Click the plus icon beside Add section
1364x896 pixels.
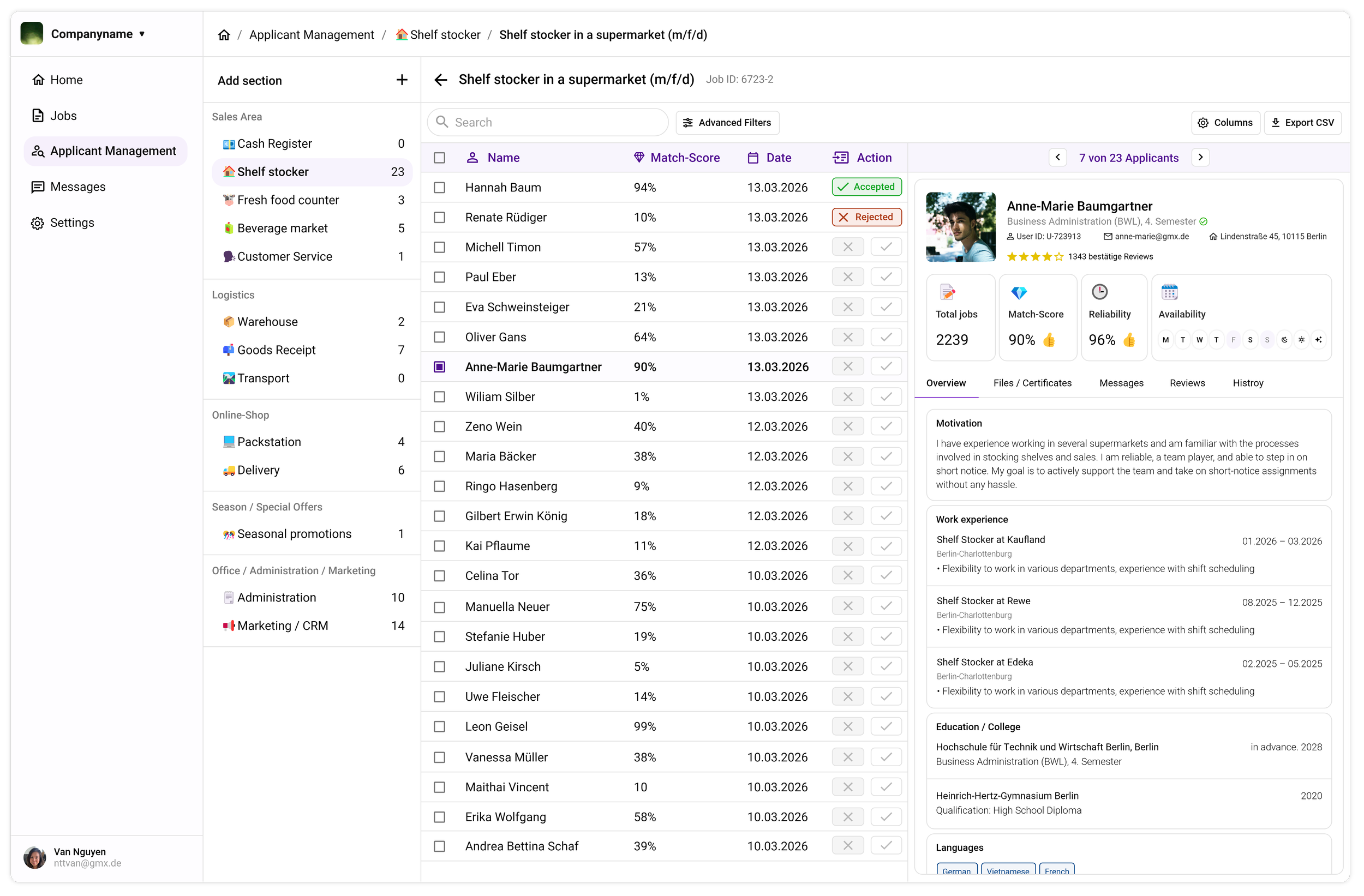[402, 80]
